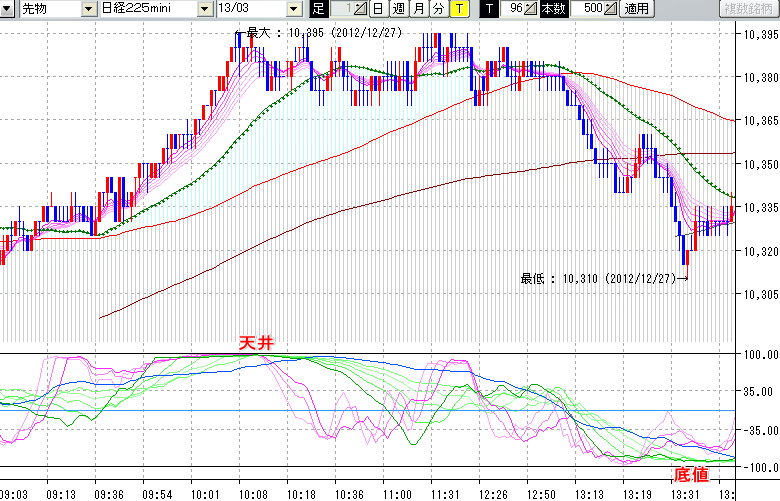Viewport: 780px width, 501px height.
Task: Select the minute (分) timeframe button
Action: 439,9
